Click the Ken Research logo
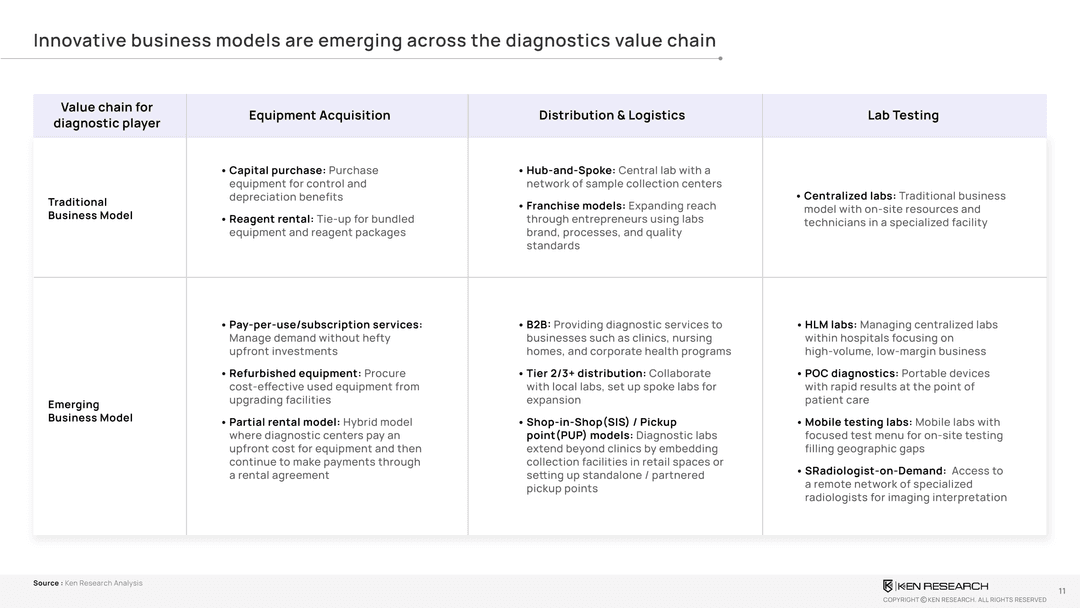1080x608 pixels. (x=935, y=585)
